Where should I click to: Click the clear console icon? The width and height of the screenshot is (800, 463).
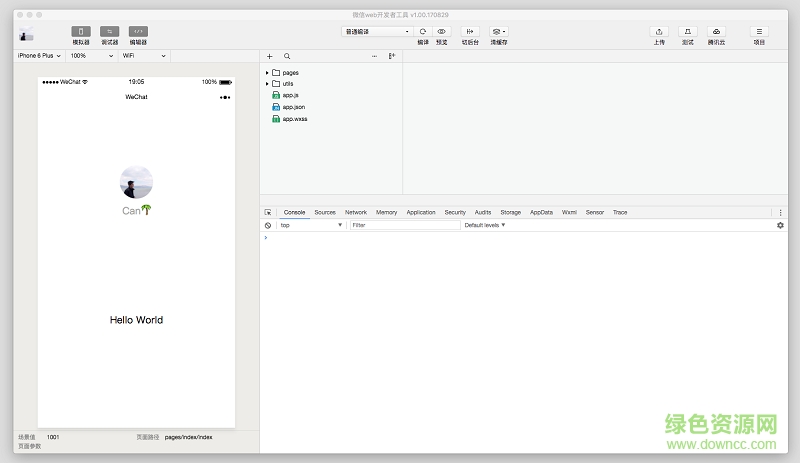(268, 225)
